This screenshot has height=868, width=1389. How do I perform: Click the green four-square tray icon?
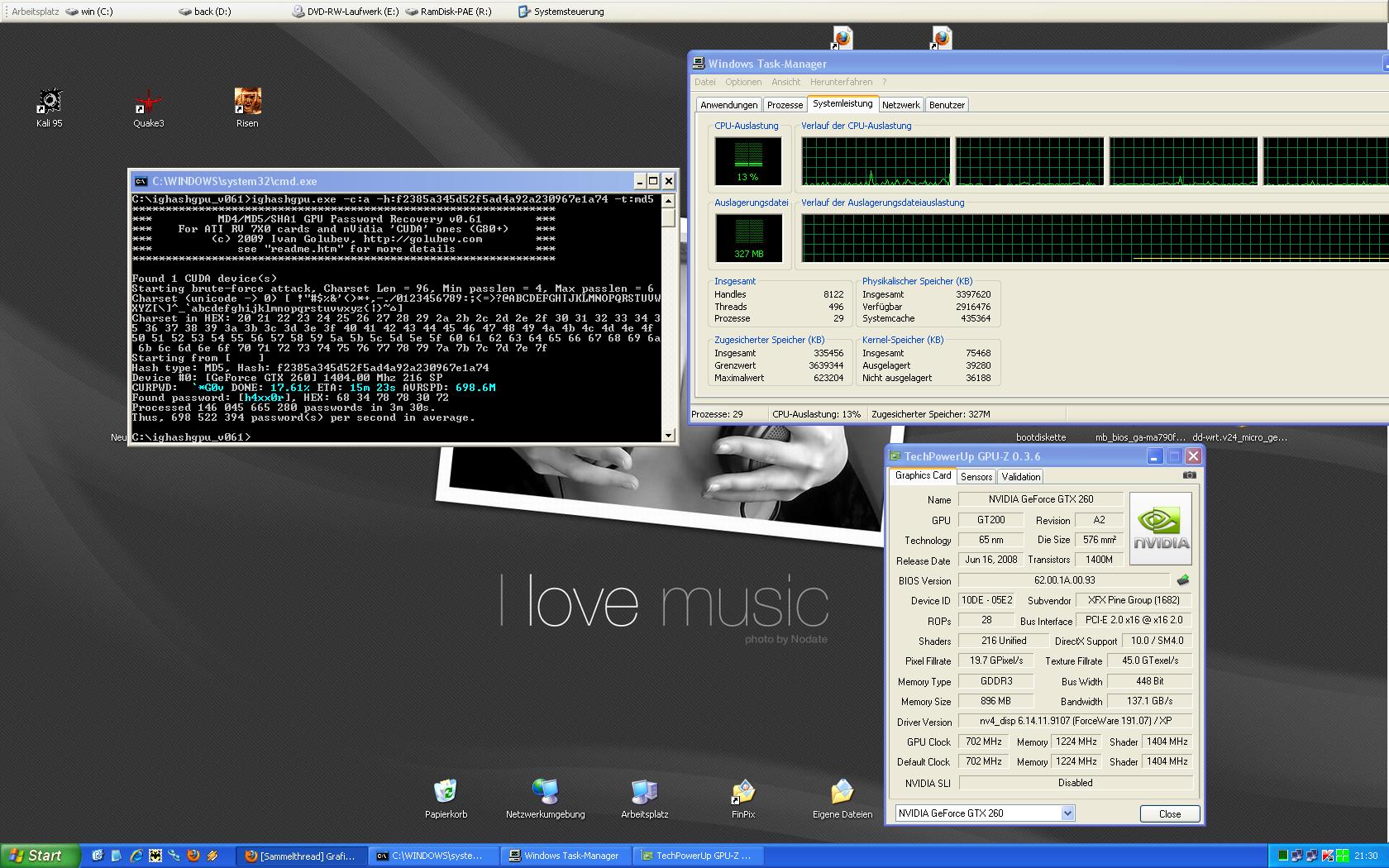[x=1343, y=856]
